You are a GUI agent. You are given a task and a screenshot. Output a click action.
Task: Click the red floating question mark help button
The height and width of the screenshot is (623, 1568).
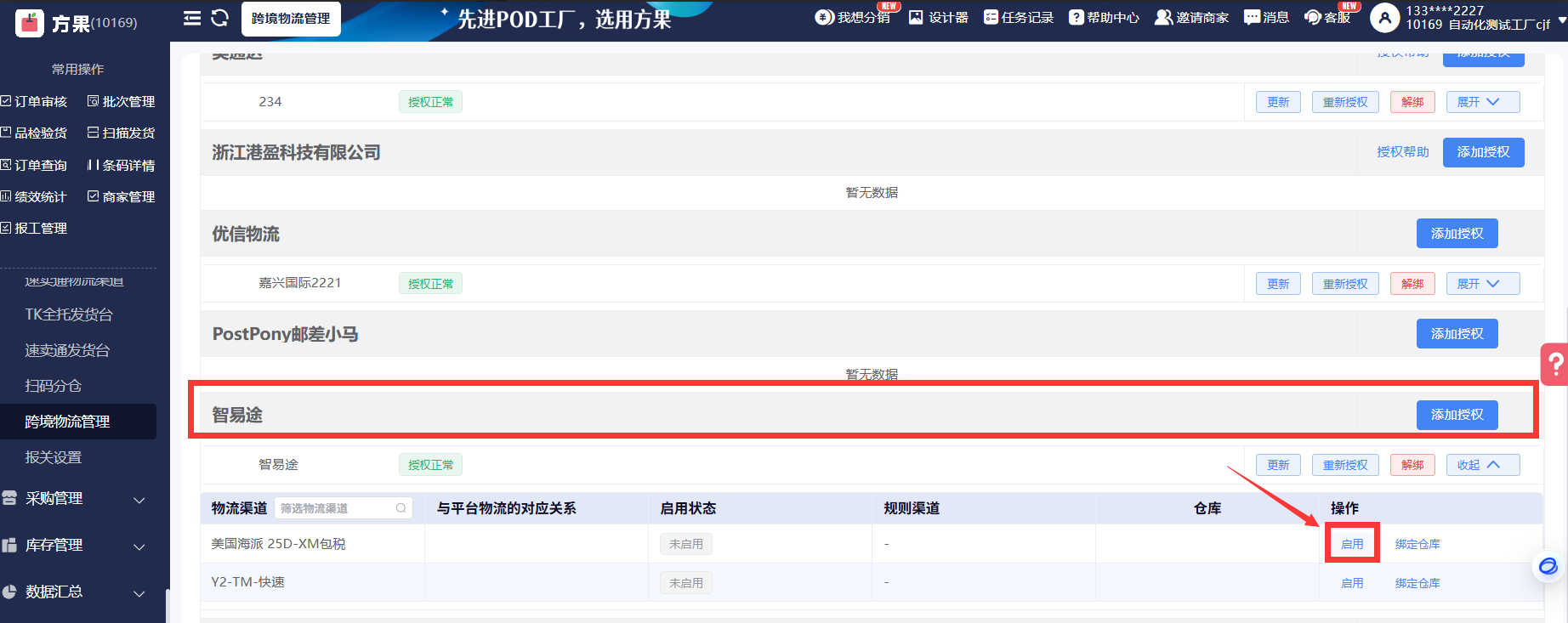(x=1554, y=365)
